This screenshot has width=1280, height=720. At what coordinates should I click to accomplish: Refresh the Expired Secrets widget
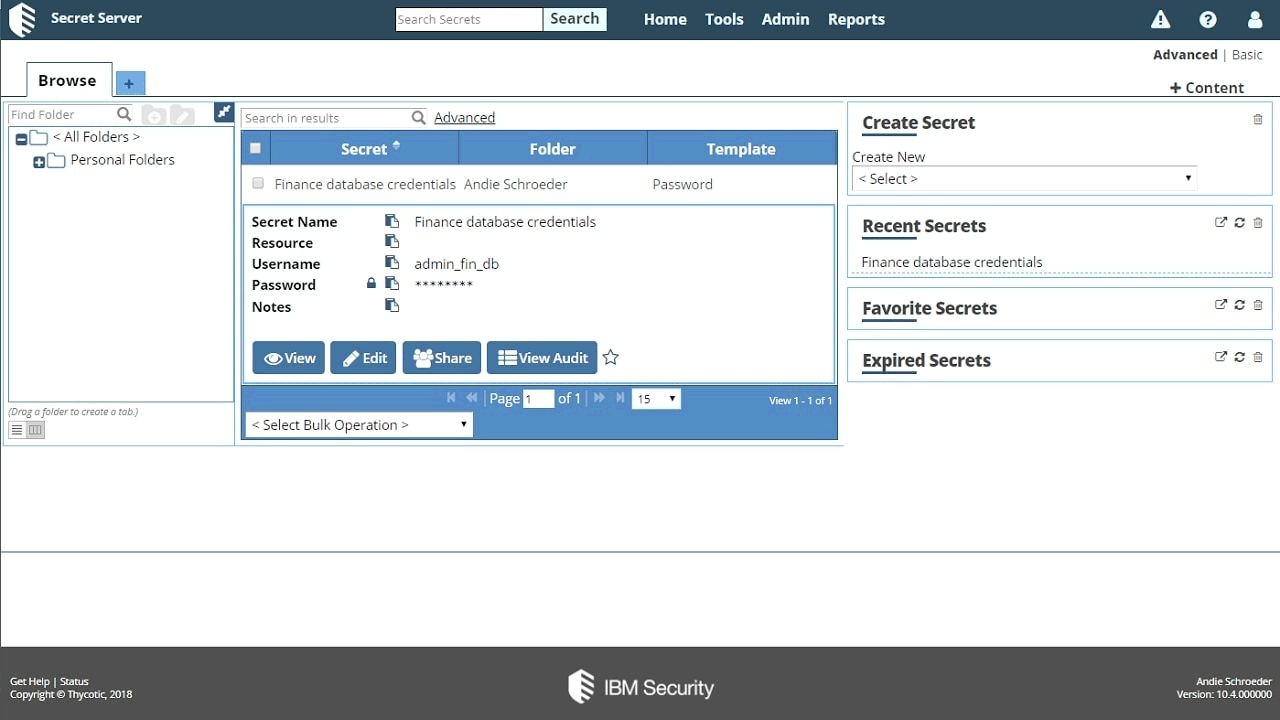click(1240, 356)
